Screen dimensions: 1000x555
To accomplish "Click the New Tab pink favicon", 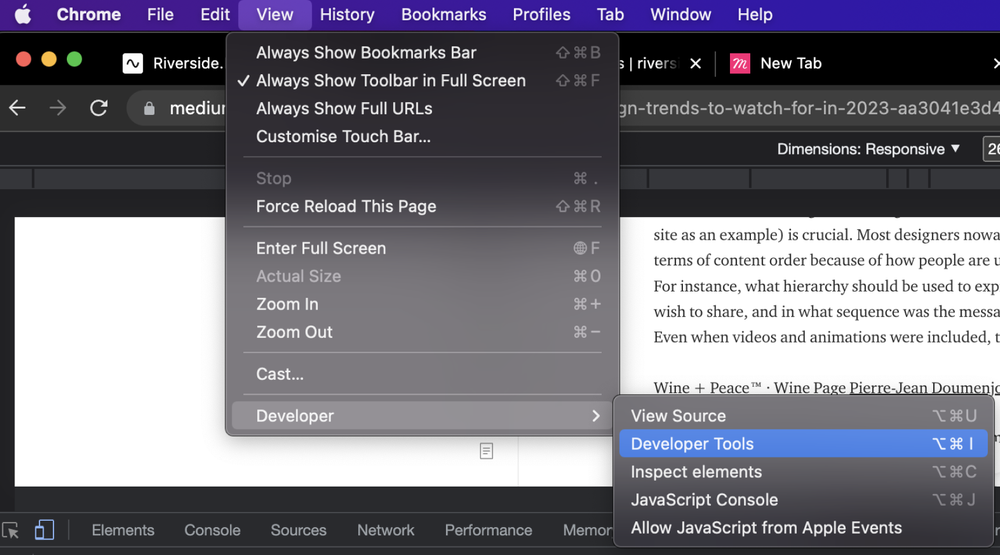I will [740, 63].
